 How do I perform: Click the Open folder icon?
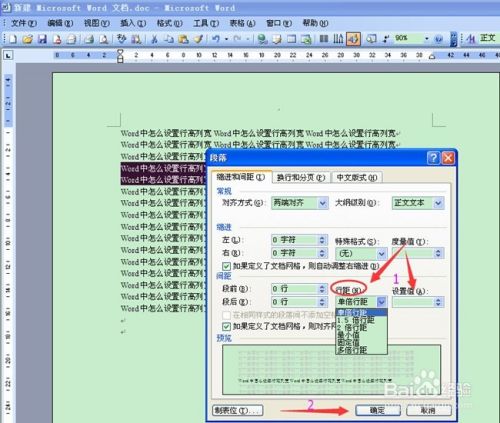pyautogui.click(x=28, y=39)
